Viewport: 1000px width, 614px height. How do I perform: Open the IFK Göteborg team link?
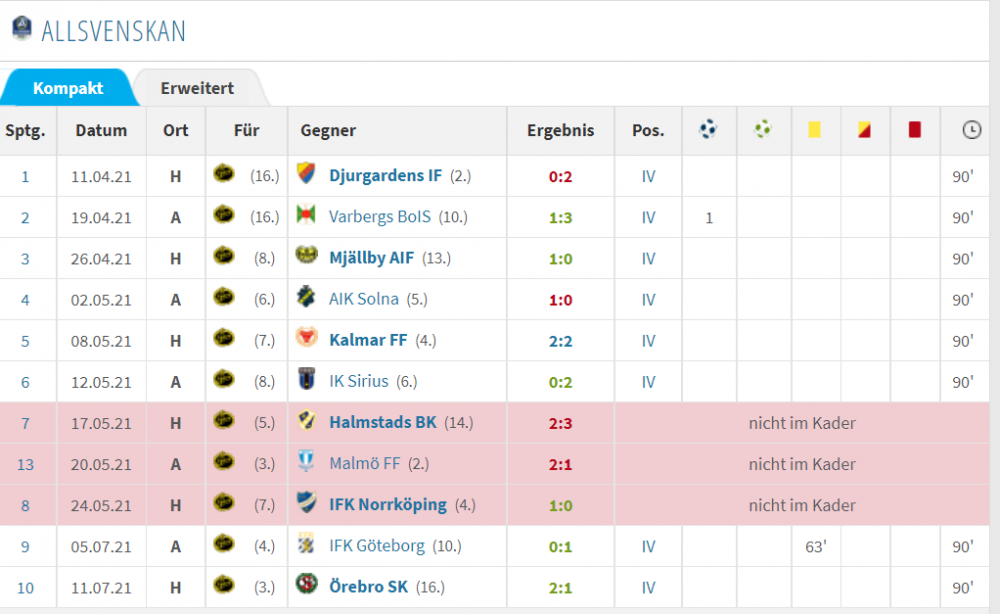377,546
